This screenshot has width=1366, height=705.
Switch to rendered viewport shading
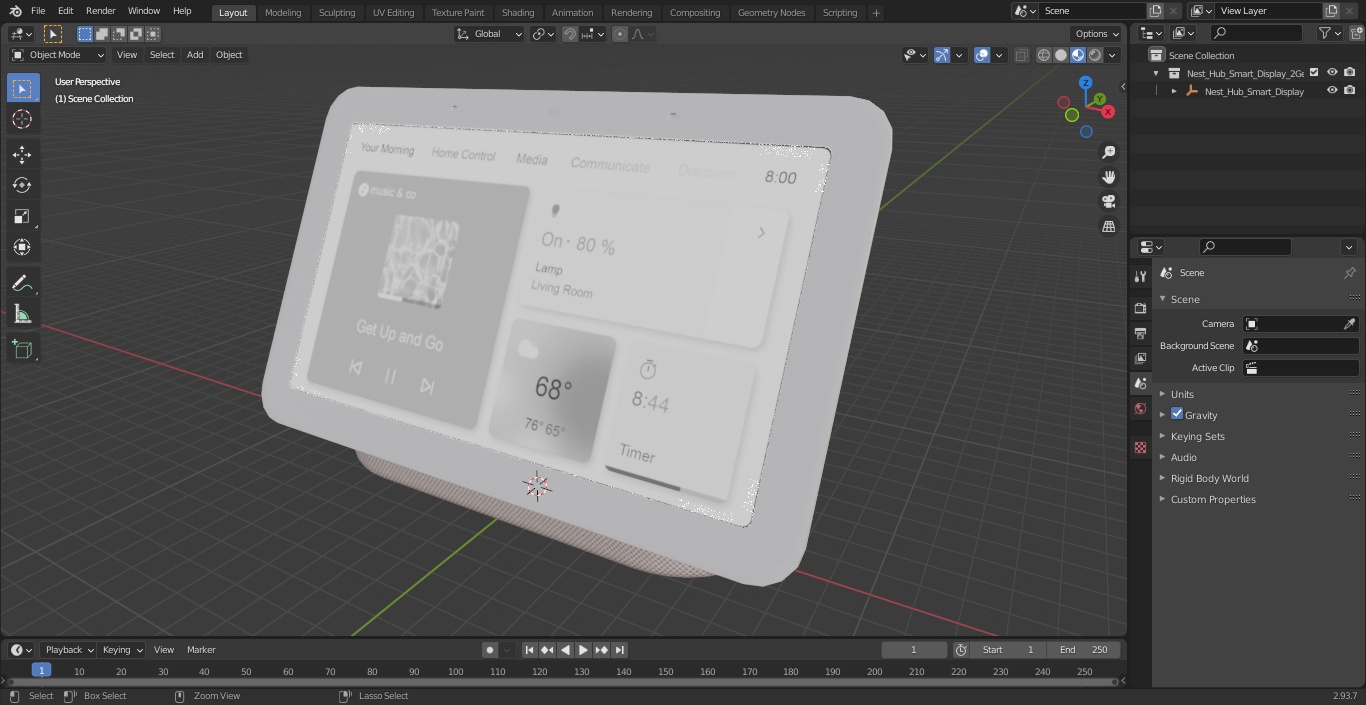point(1095,55)
